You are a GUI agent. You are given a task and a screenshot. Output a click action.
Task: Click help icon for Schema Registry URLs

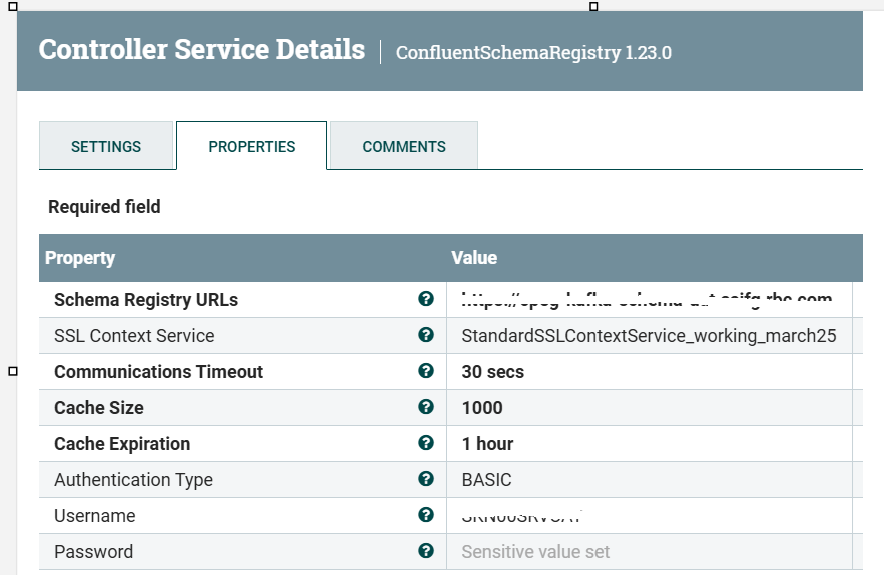coord(426,299)
